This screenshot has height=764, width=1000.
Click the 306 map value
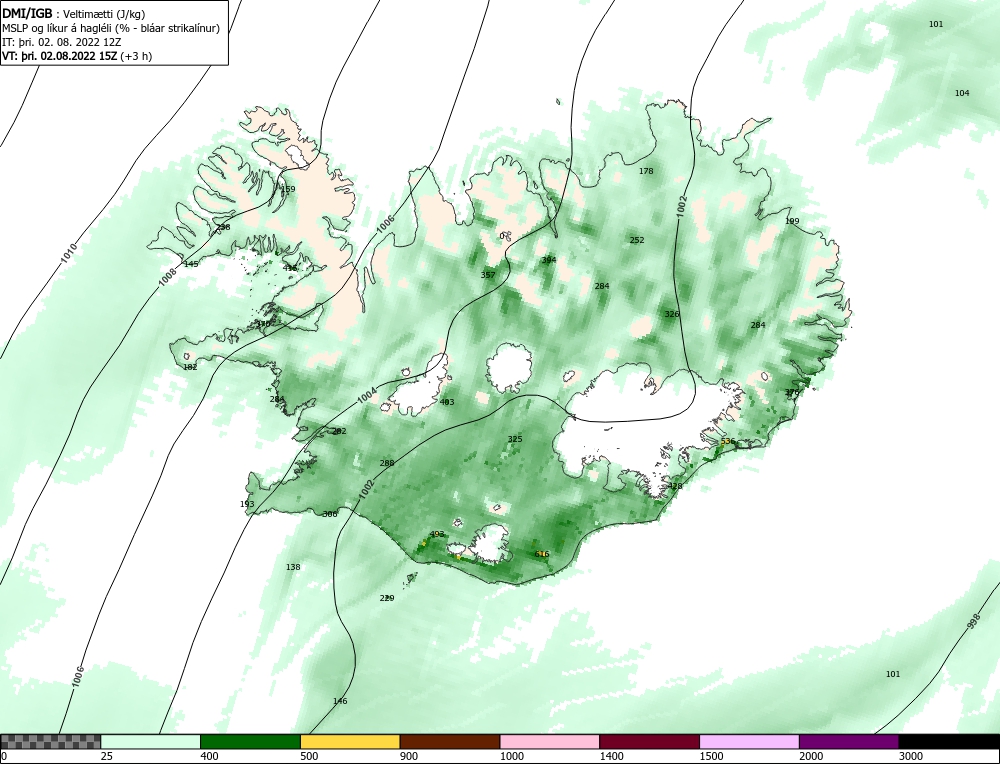330,514
